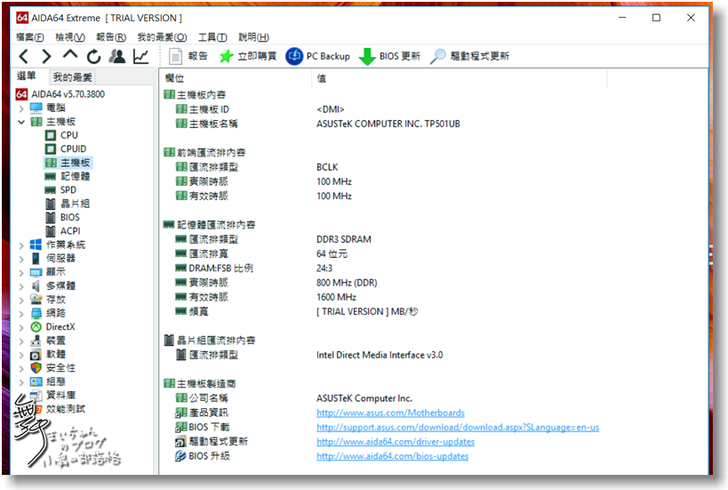Open the aida64.com/driver-updates link
This screenshot has height=490, width=728.
(396, 442)
